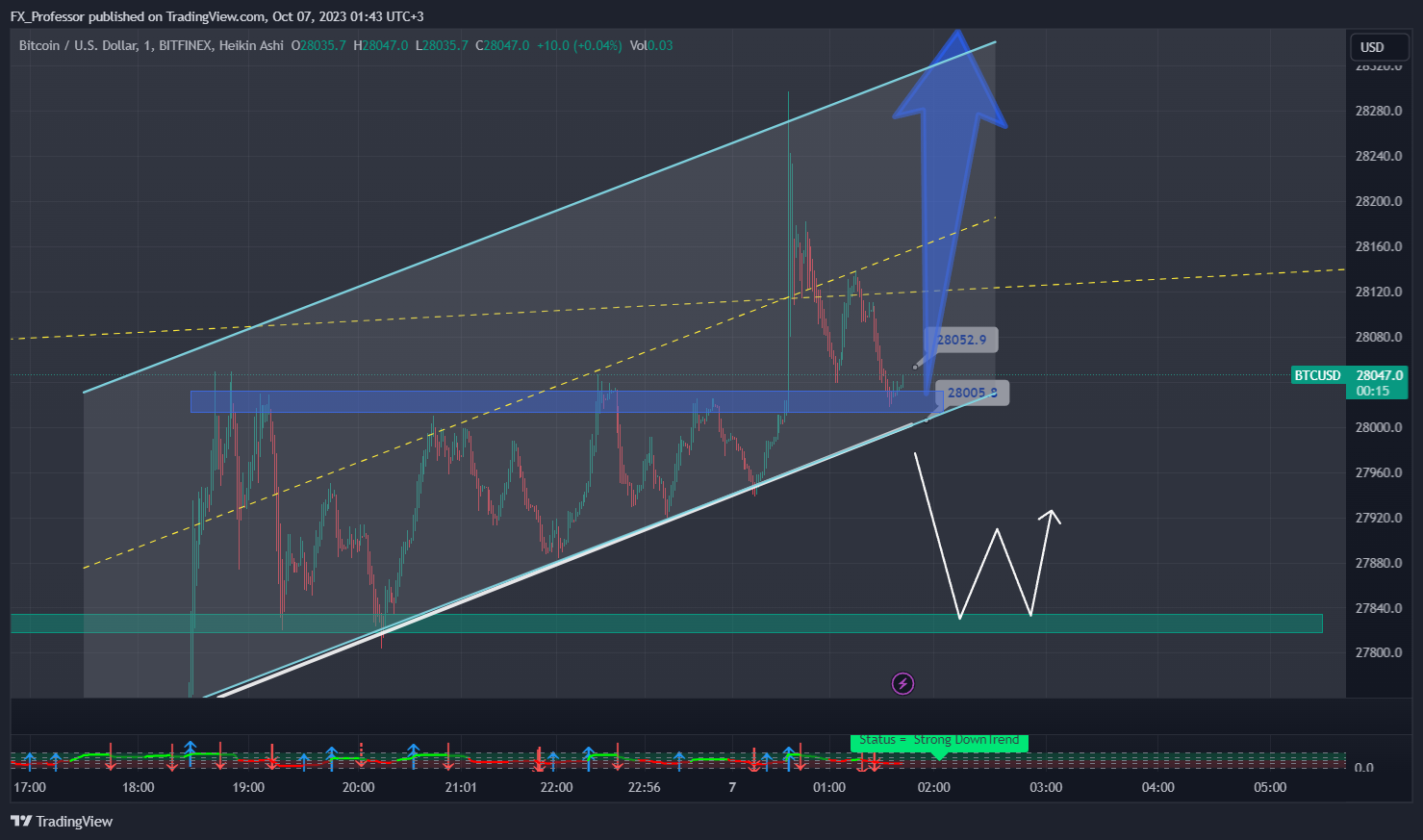The height and width of the screenshot is (840, 1423).
Task: Click the 28200.0 price axis label
Action: coord(1379,201)
